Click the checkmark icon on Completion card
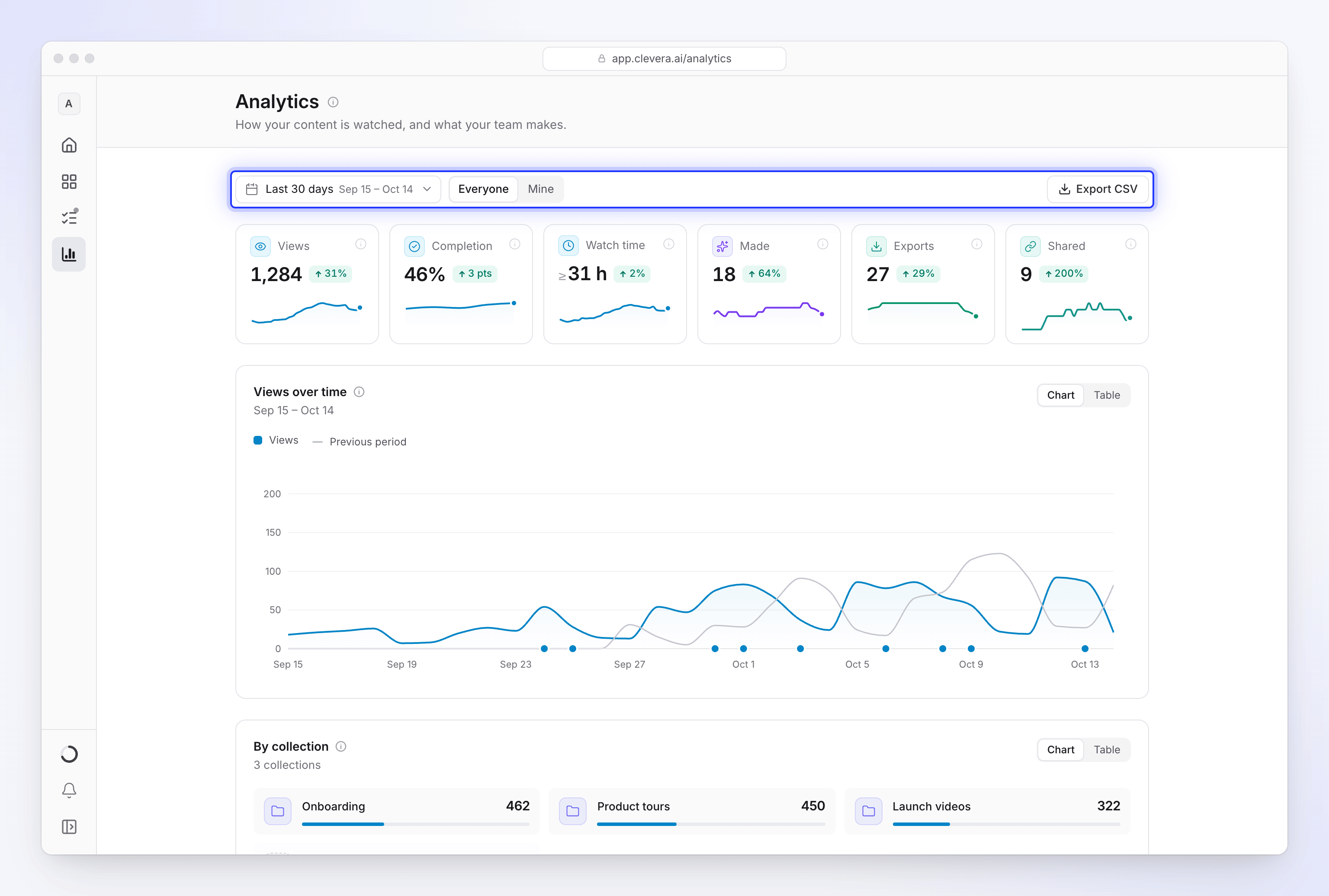This screenshot has width=1329, height=896. pos(414,246)
